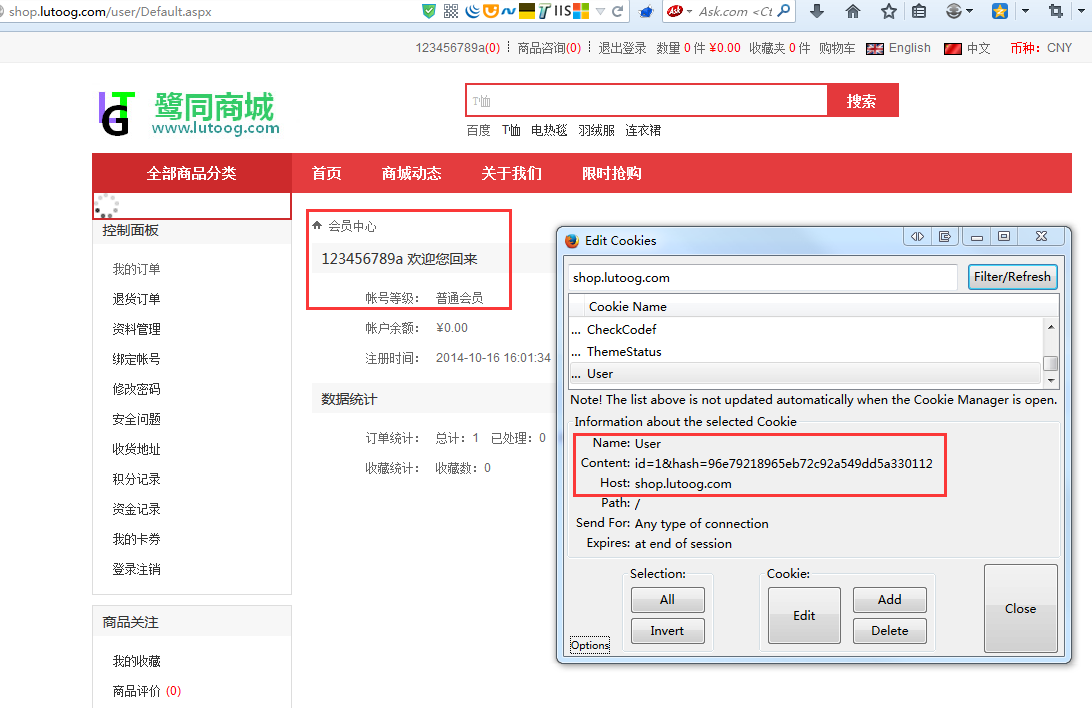Go to 首页 in the navigation bar

(x=326, y=173)
